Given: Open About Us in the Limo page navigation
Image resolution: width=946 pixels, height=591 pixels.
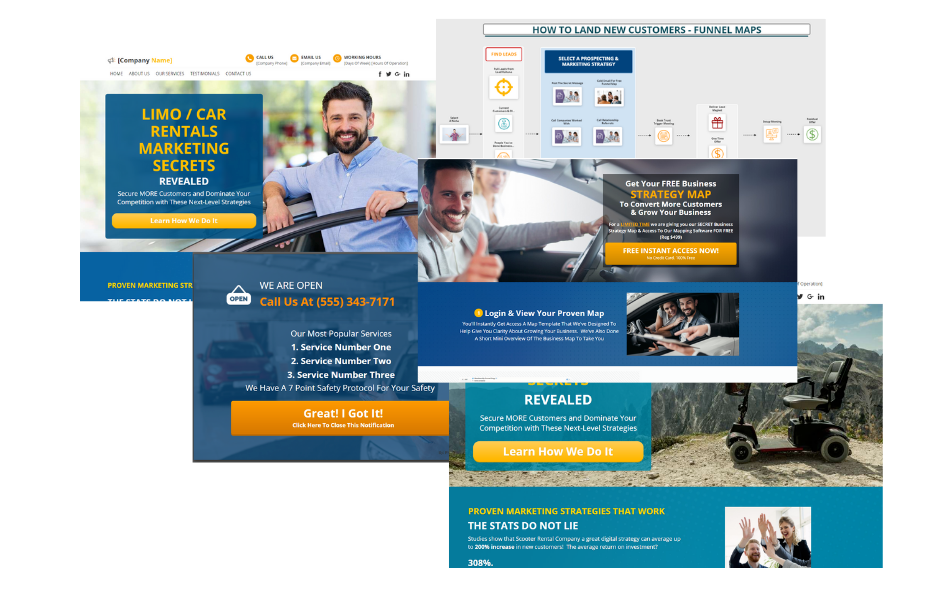Looking at the screenshot, I should (x=139, y=74).
